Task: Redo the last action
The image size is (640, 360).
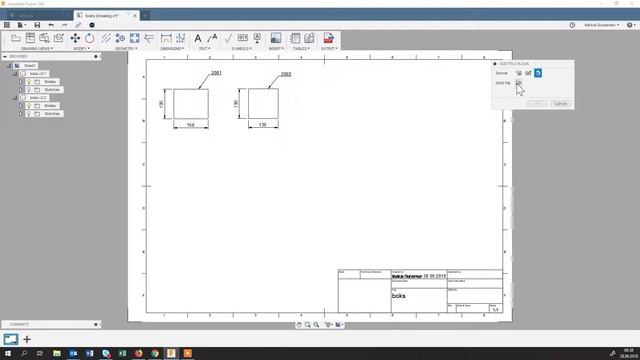Action: (x=64, y=25)
